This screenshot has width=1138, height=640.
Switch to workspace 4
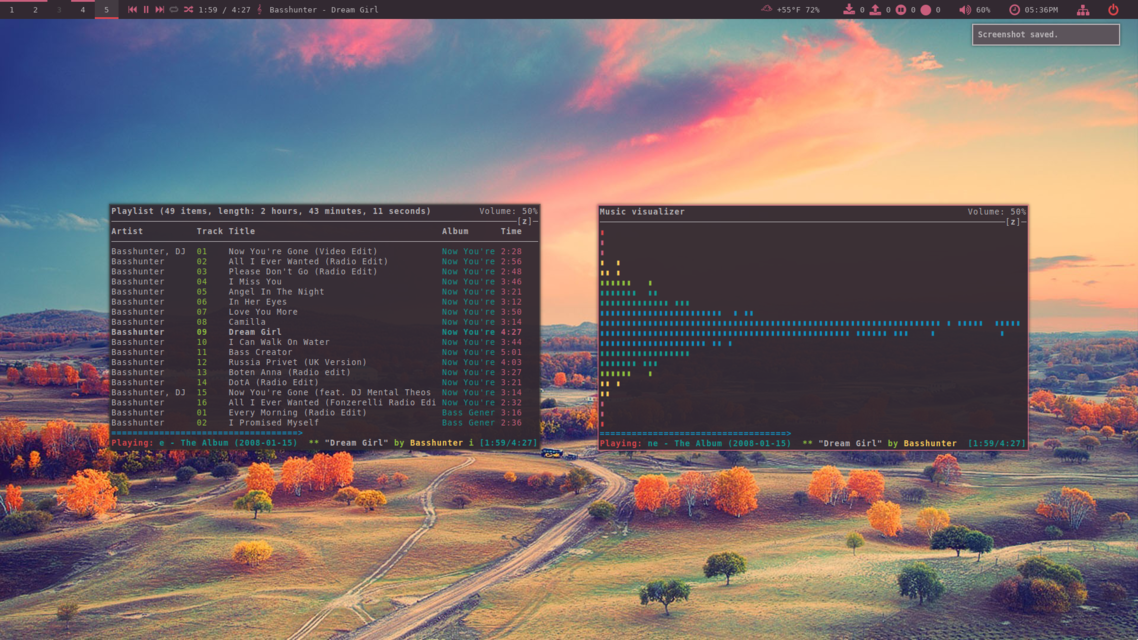tap(84, 9)
